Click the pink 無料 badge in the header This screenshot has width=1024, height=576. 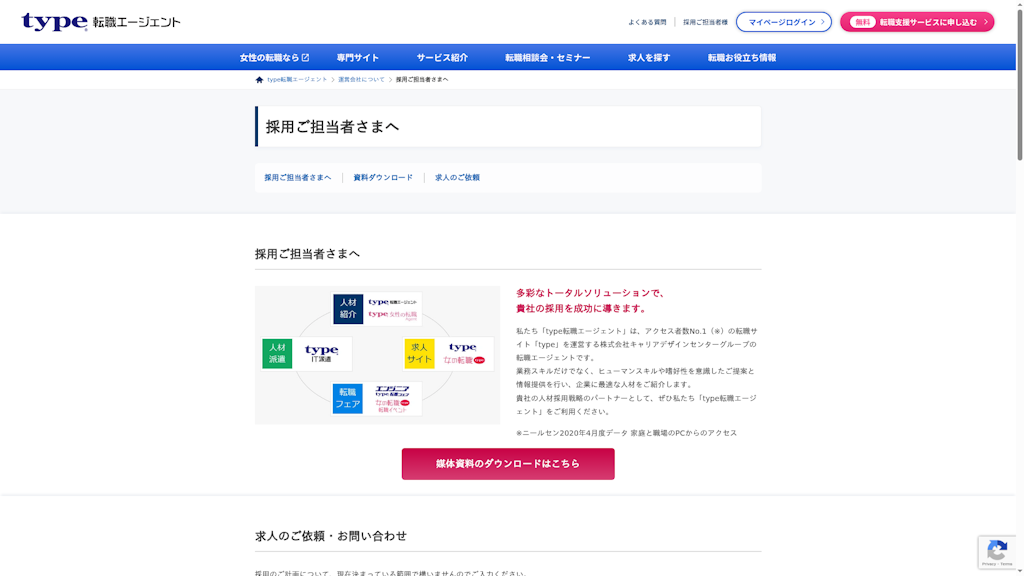863,22
